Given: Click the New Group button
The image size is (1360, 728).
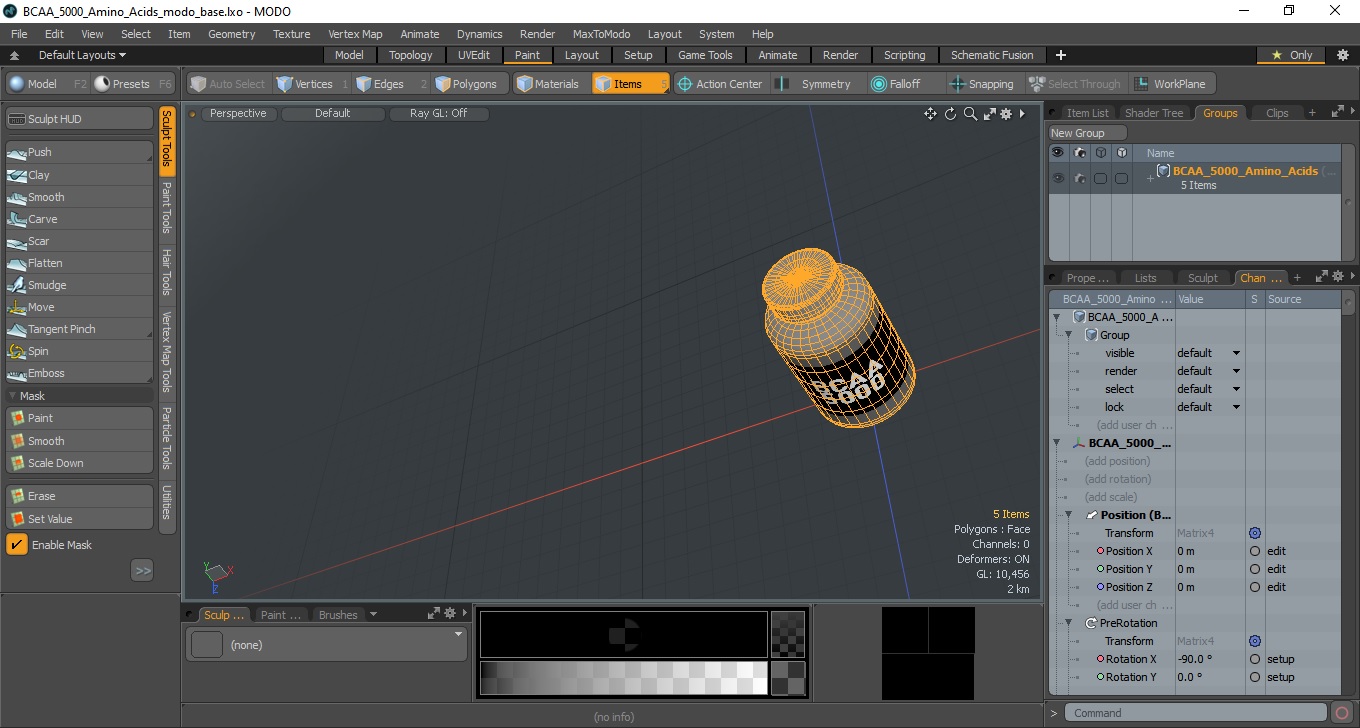Looking at the screenshot, I should point(1087,133).
